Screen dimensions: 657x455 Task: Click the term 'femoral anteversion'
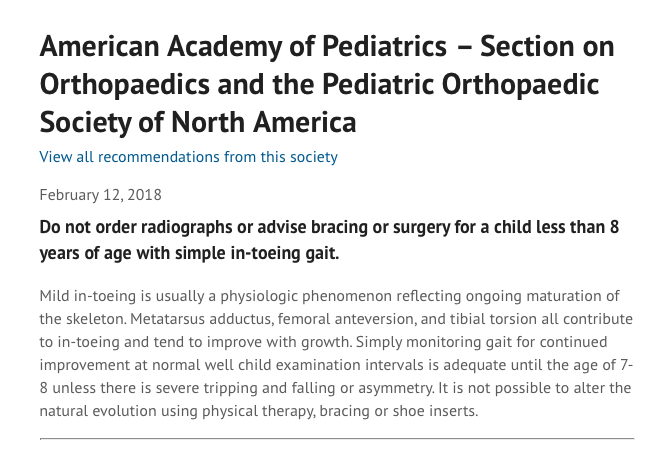click(346, 319)
